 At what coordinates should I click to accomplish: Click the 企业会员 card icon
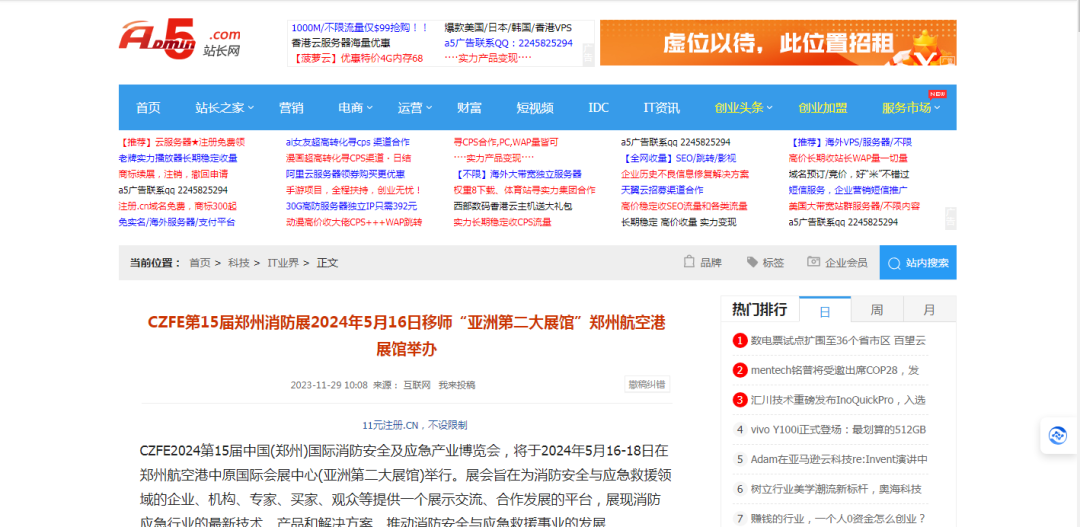(x=814, y=262)
